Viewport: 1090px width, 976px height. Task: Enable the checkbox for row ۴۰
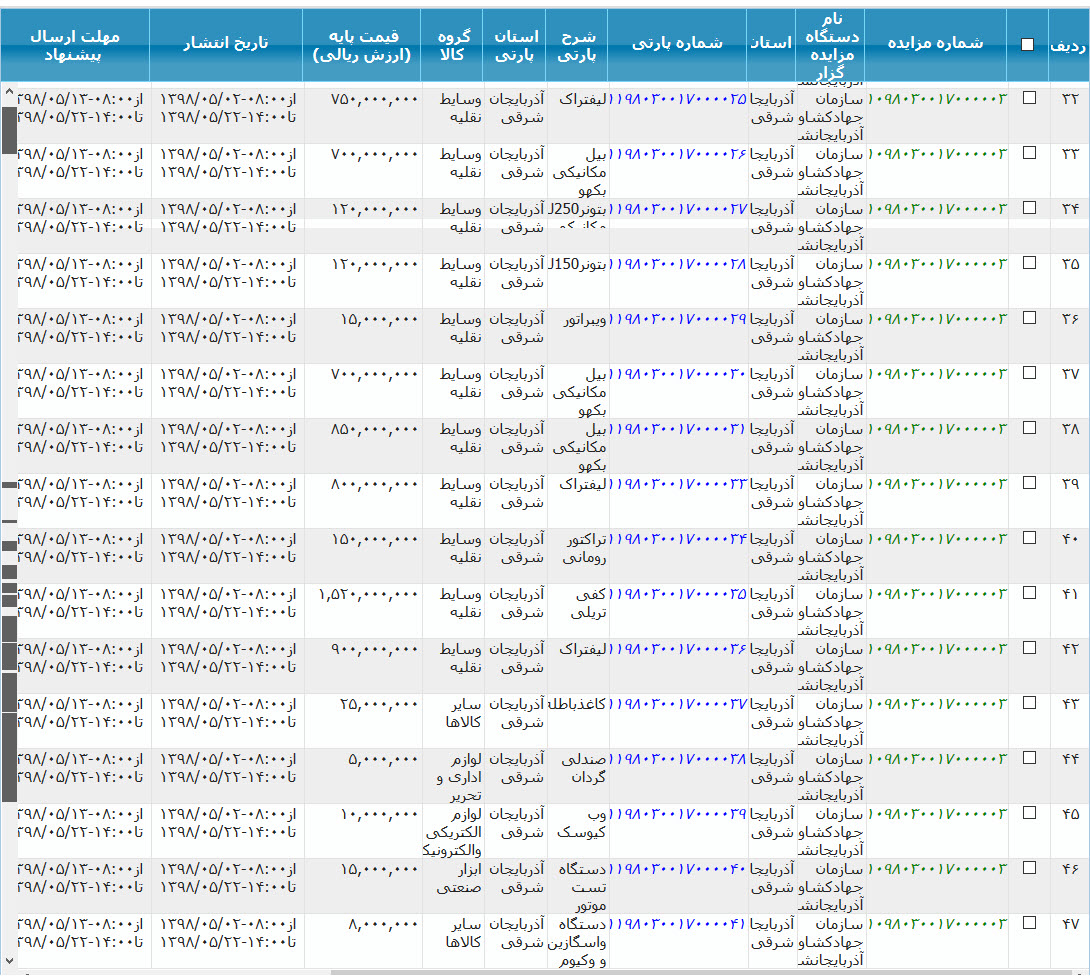1029,538
